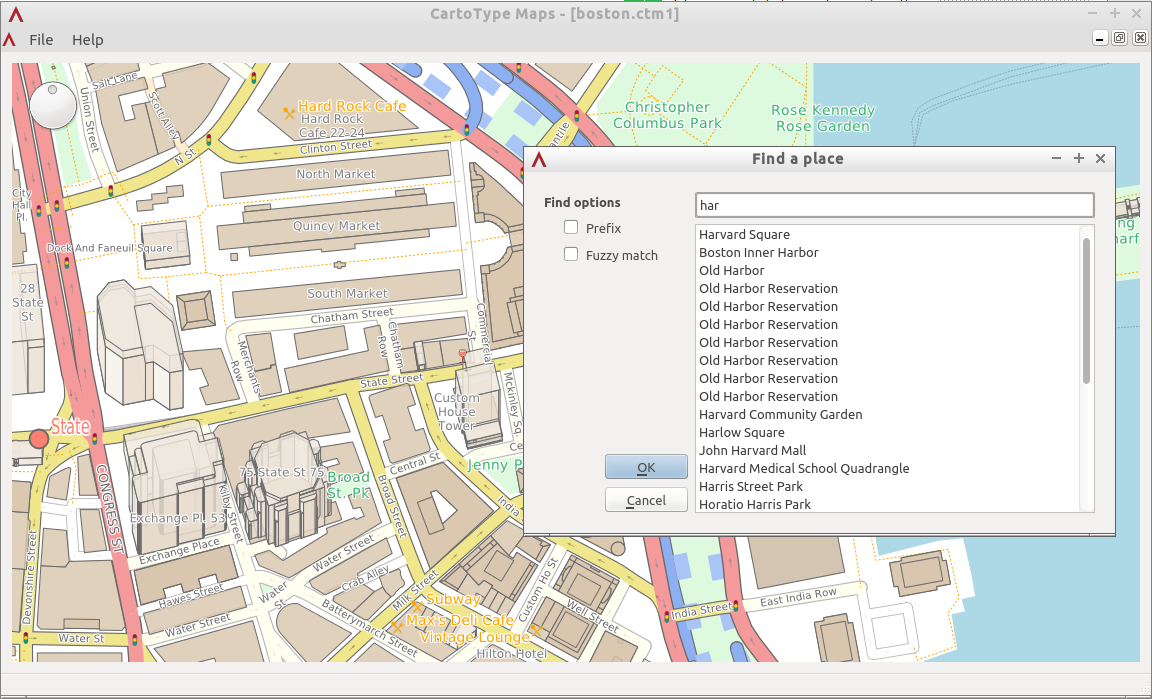Click the CartoType logo in the dialog title bar
Viewport: 1152px width, 699px height.
click(x=539, y=158)
